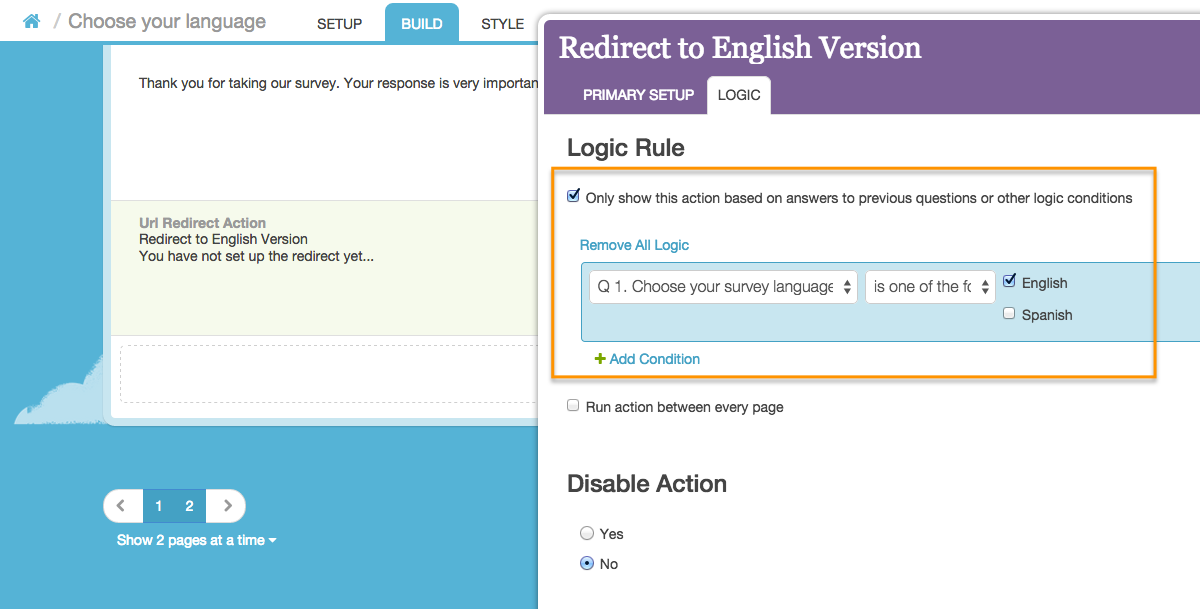The width and height of the screenshot is (1200, 609).
Task: Jump to page 2 in pagination
Action: tap(189, 506)
